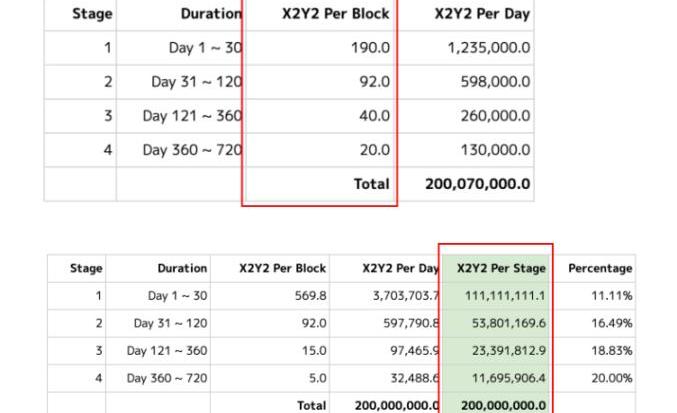Click the 16.49% percentage value

coord(612,324)
